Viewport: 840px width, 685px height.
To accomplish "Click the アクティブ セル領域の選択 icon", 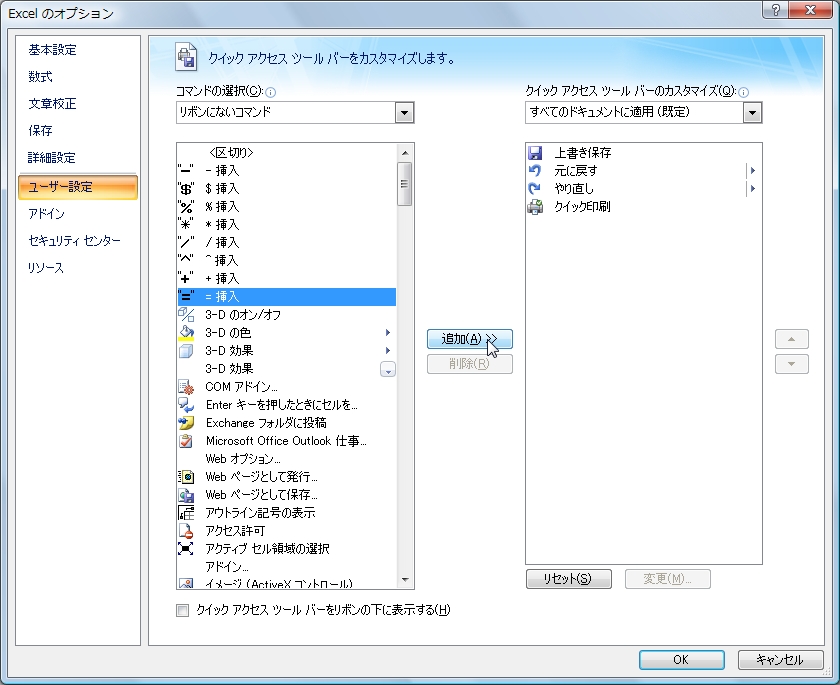I will click(186, 548).
